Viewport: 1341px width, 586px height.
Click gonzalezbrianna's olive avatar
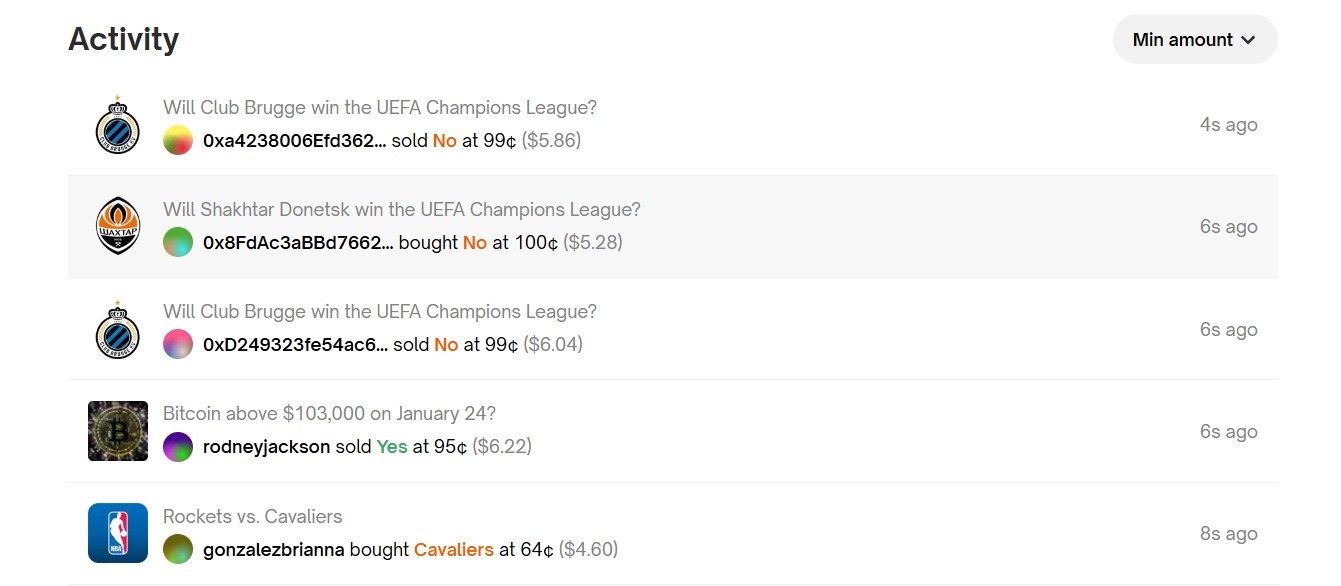click(178, 550)
